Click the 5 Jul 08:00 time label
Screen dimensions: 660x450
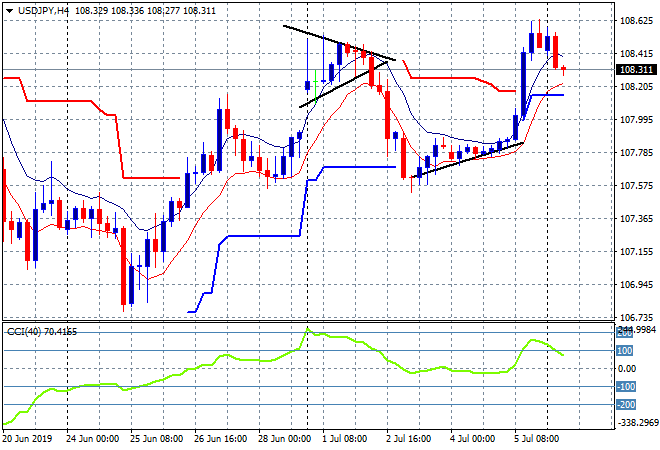(536, 439)
